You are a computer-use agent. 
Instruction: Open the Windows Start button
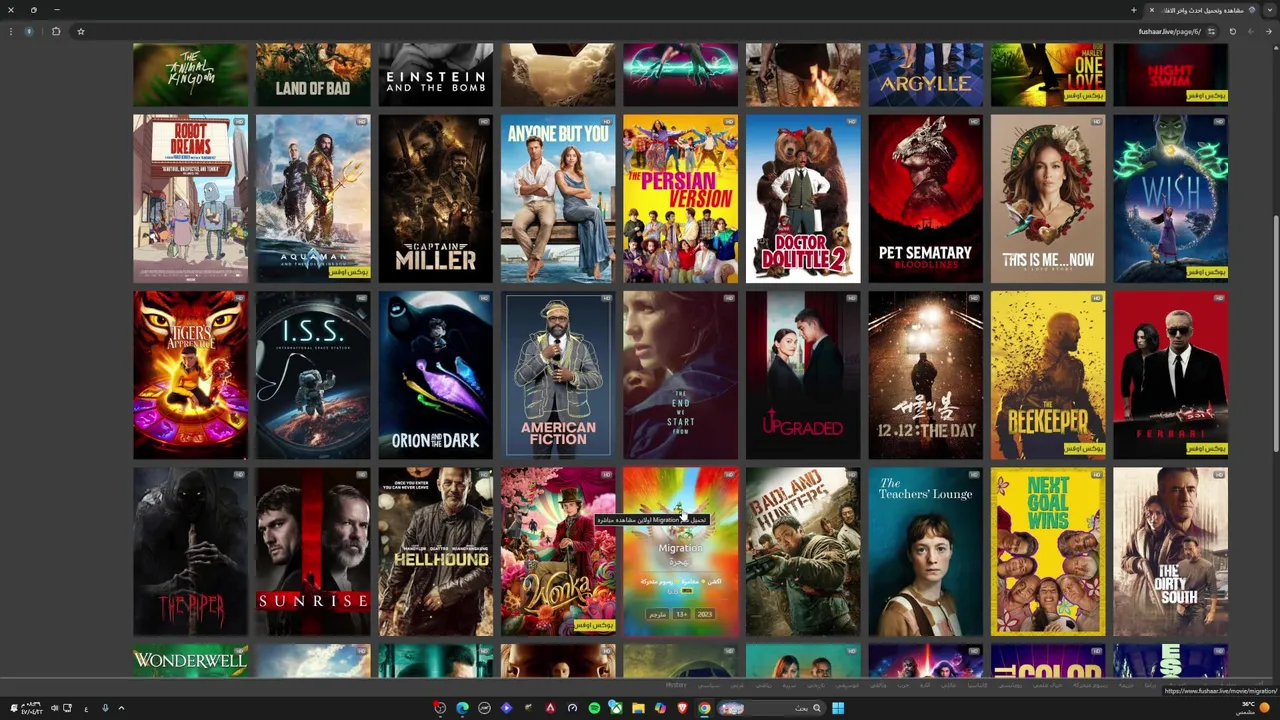coord(838,708)
